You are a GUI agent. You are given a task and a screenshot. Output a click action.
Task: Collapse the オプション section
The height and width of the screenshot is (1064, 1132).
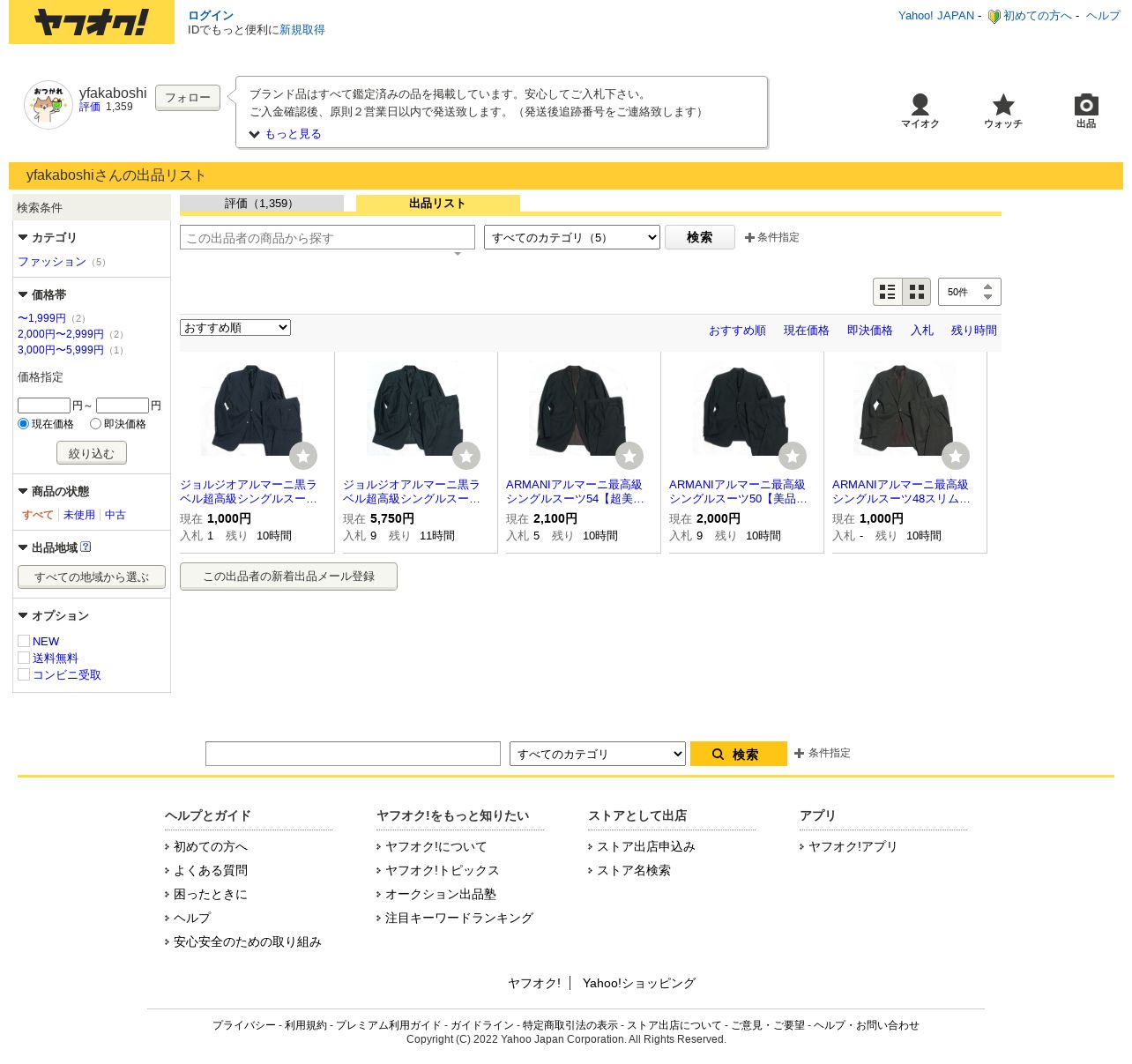pos(54,615)
